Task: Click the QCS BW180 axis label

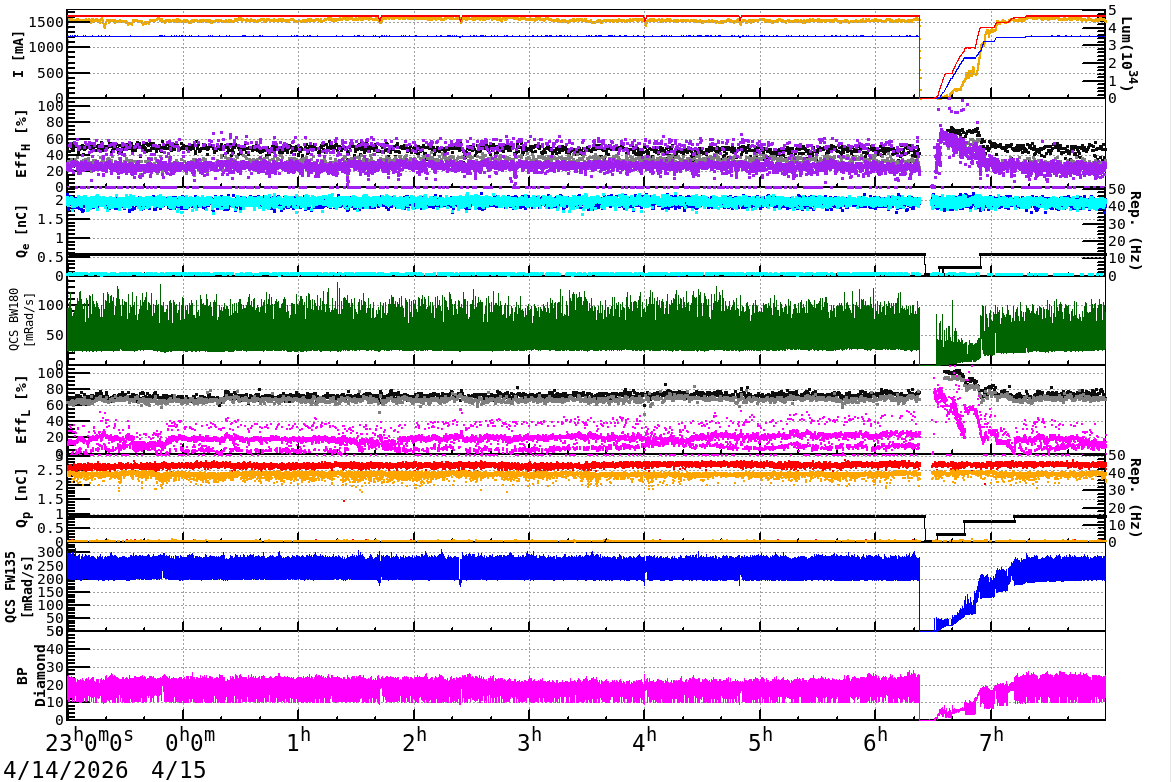Action: coord(20,319)
